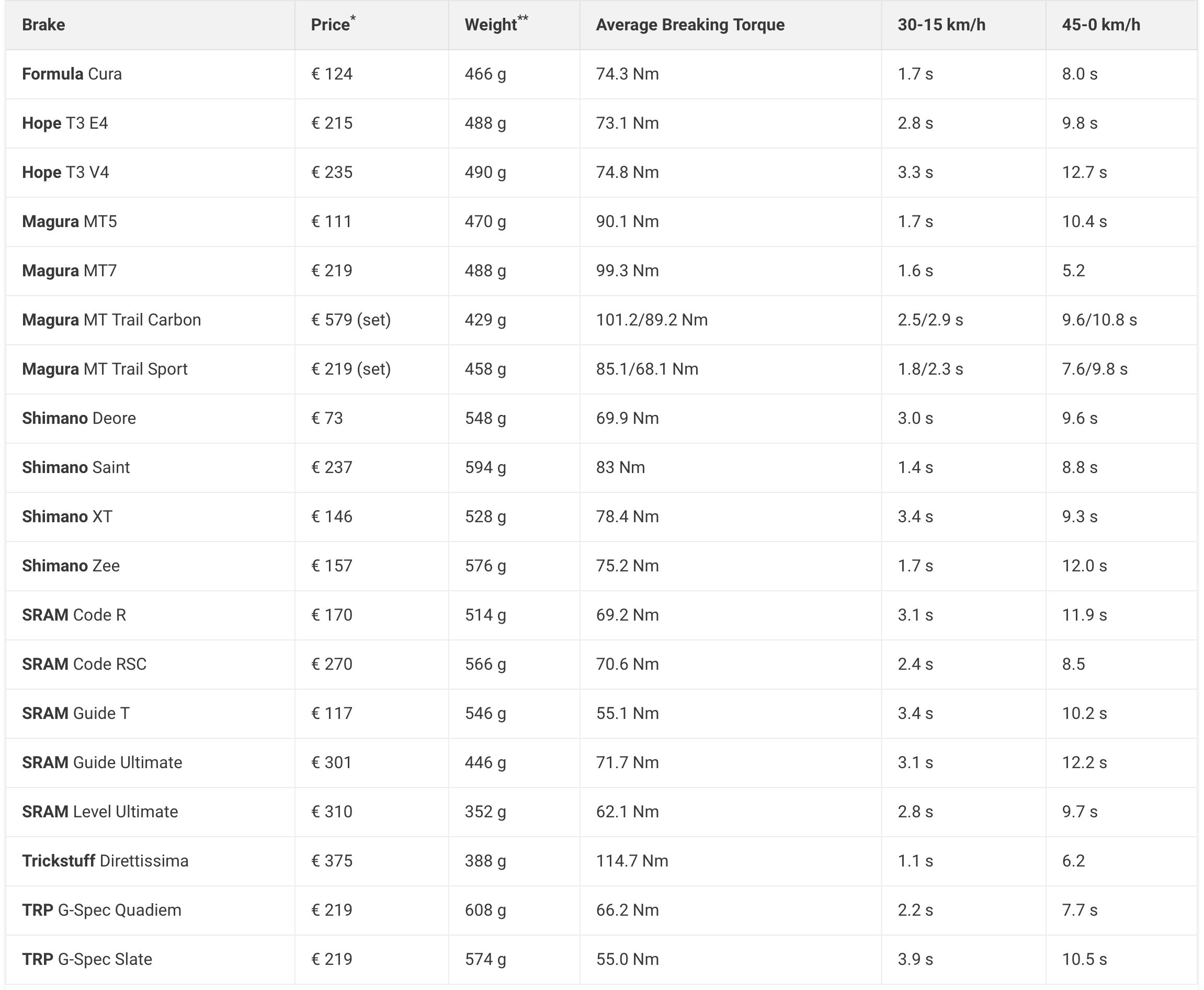Click the SRAM Code RSC brake name
The width and height of the screenshot is (1204, 990).
tap(84, 665)
